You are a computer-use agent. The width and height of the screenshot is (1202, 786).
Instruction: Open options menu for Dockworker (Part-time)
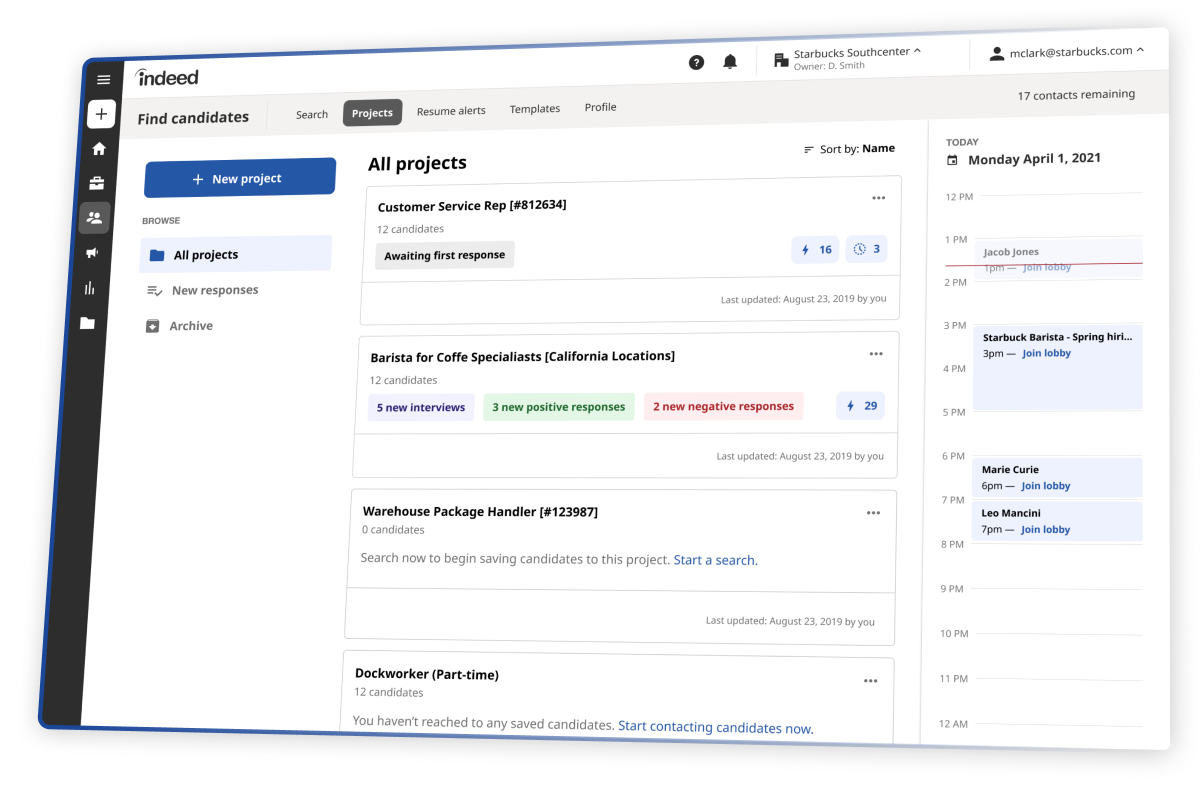click(x=870, y=681)
